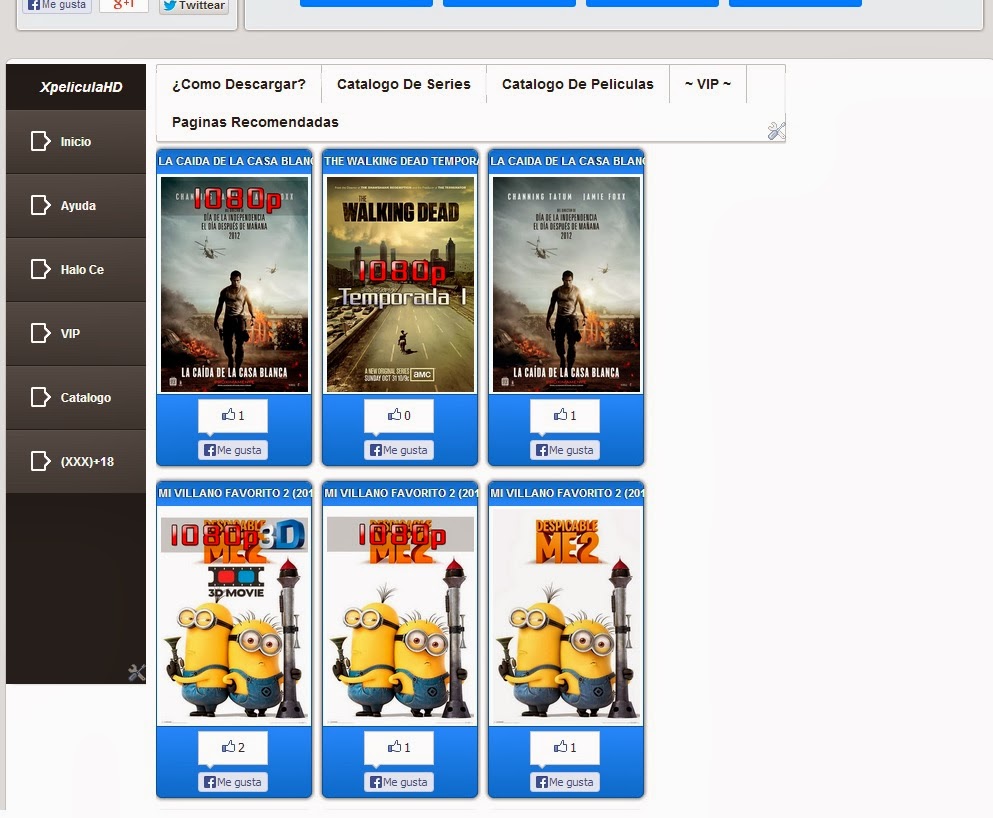Open the Catalogo De Series tab
The image size is (993, 818).
coord(403,84)
